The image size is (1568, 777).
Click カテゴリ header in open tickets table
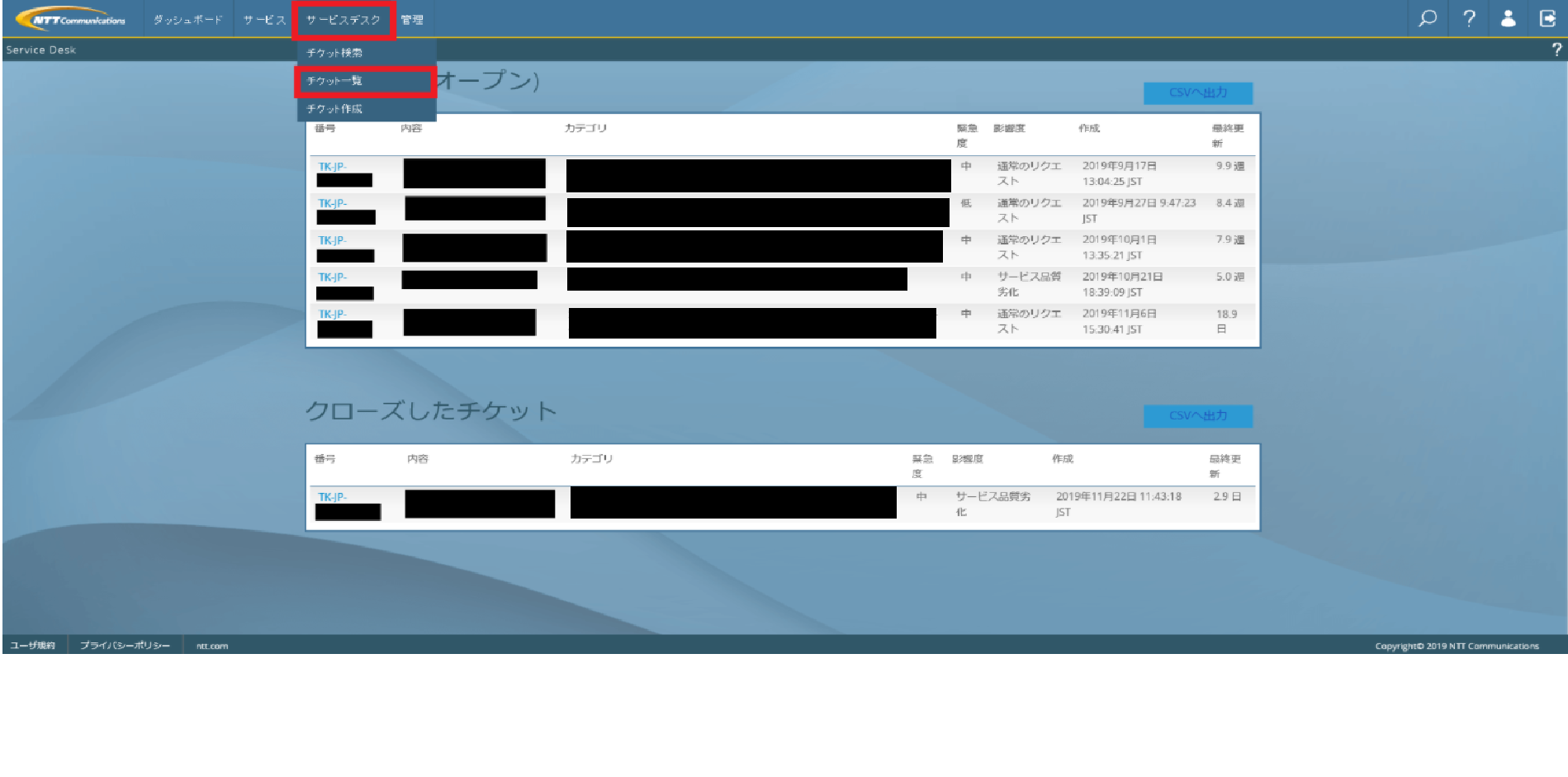click(585, 128)
